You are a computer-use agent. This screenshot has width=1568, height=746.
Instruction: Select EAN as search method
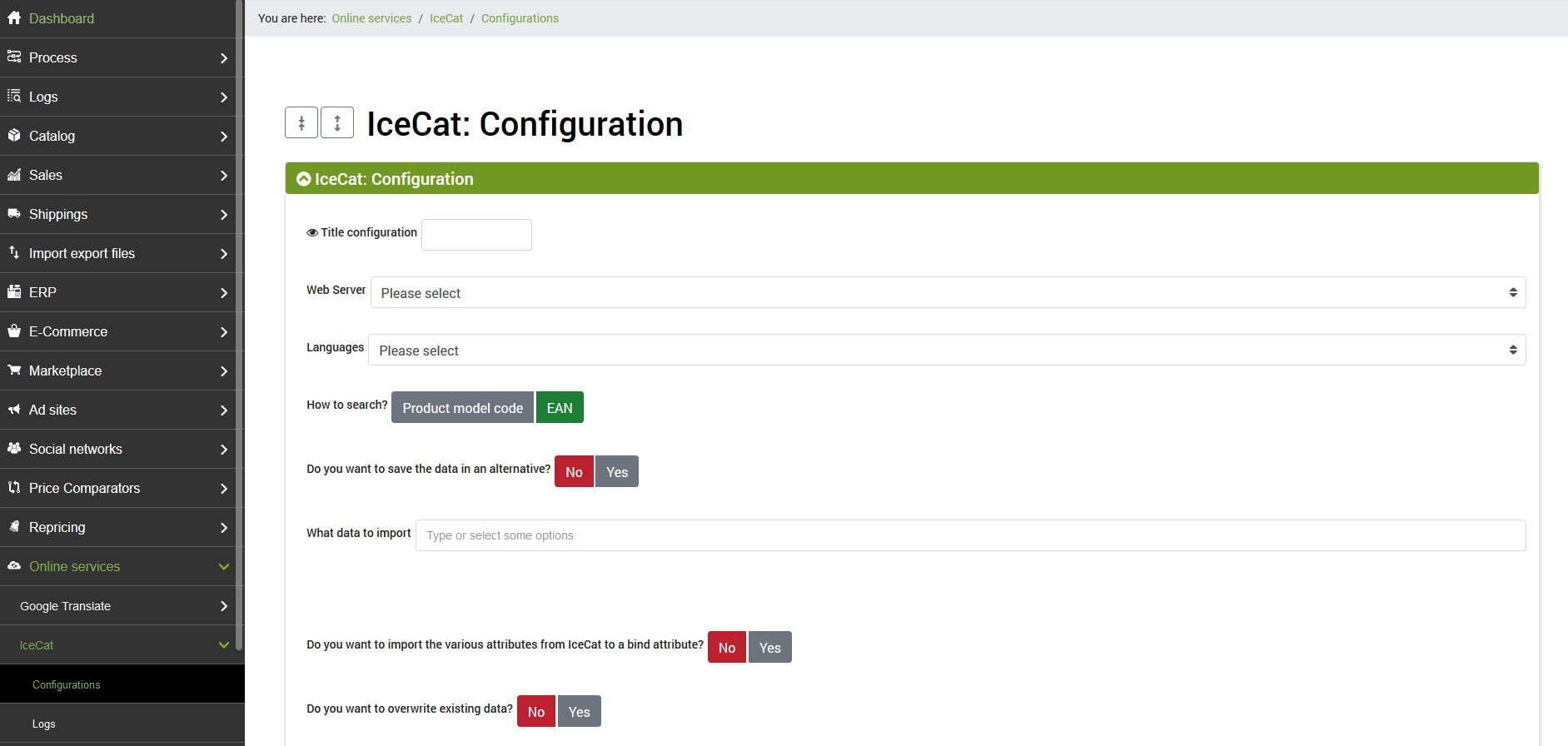tap(560, 408)
